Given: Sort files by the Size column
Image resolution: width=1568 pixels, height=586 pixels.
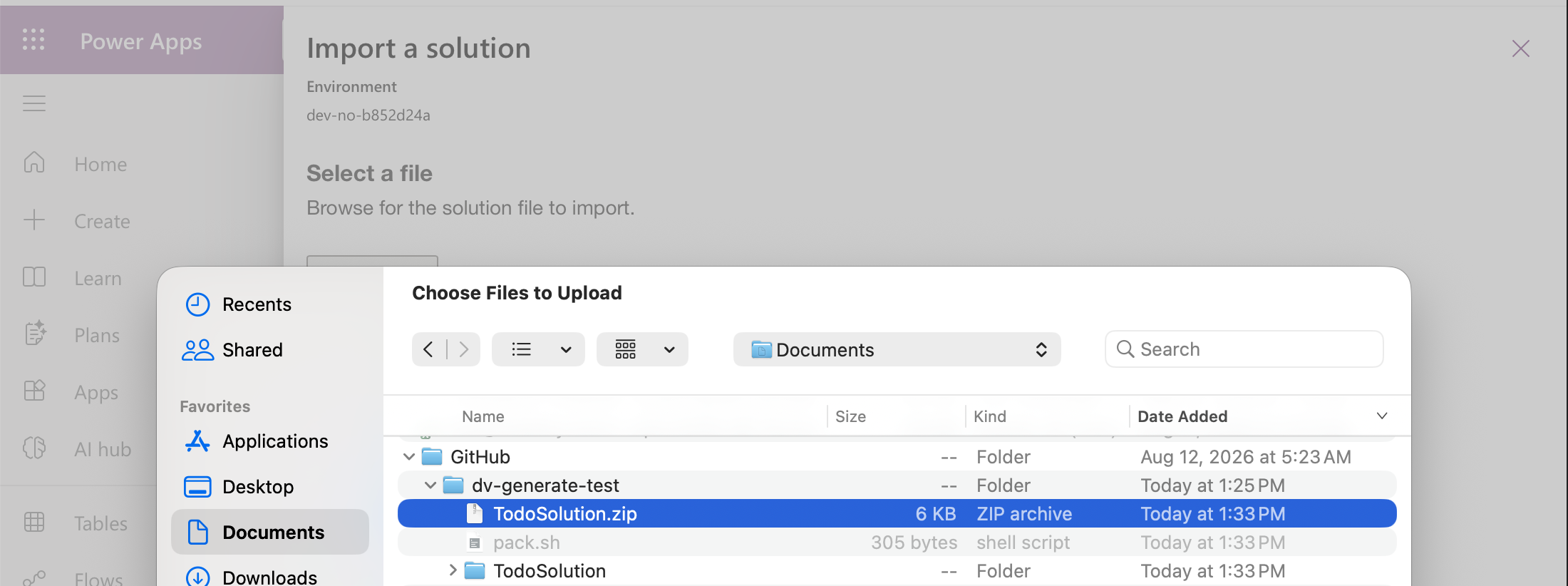Looking at the screenshot, I should pyautogui.click(x=850, y=416).
